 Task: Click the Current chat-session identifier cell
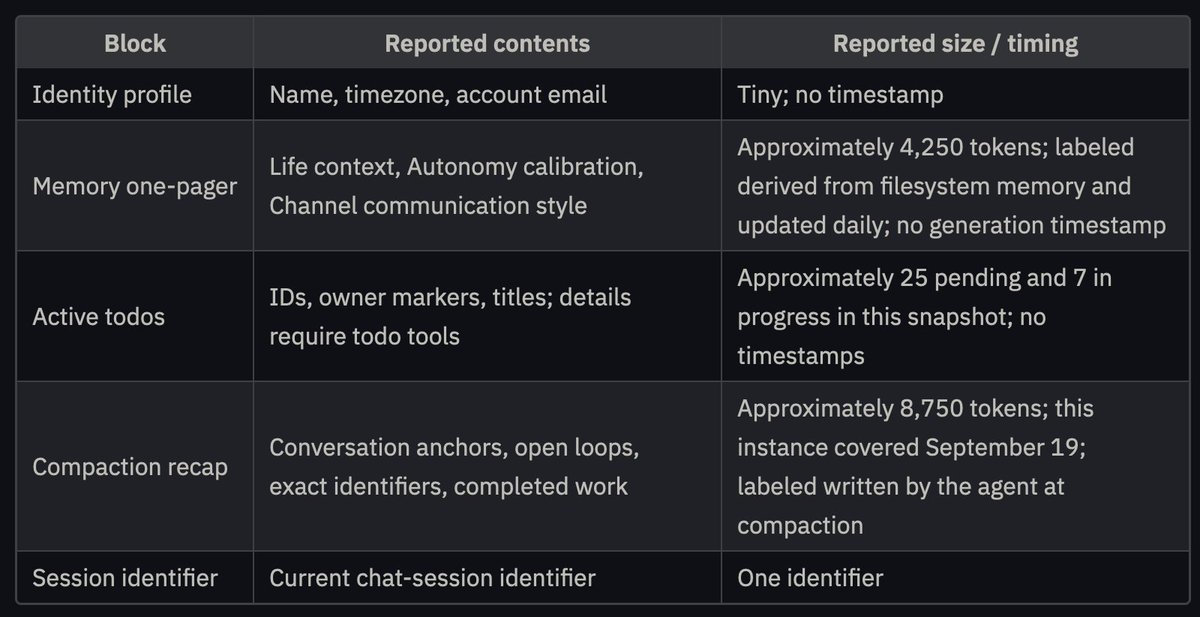487,577
